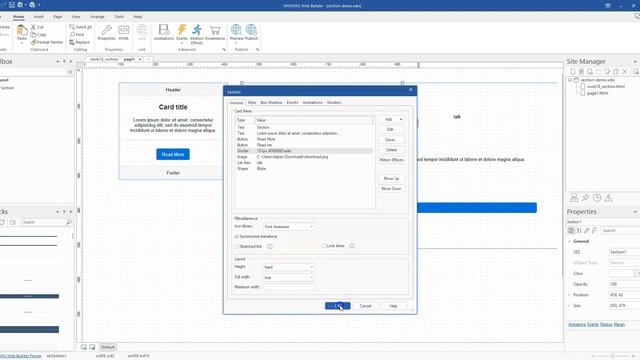Click the pin icon below Site Manager
Viewport: 640px width, 360px height.
point(585,198)
